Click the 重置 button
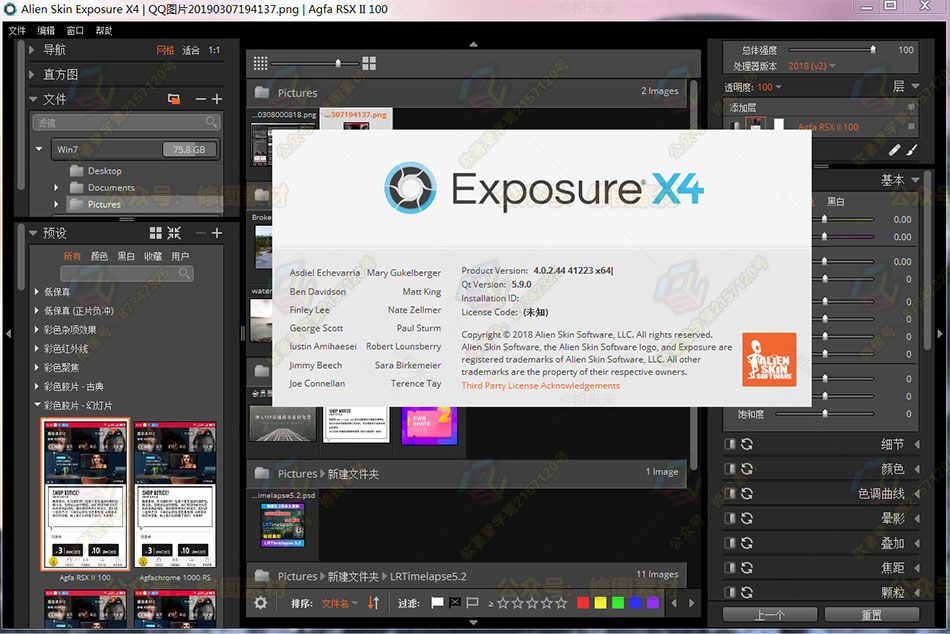Screen dimensions: 950x634 coord(872,615)
